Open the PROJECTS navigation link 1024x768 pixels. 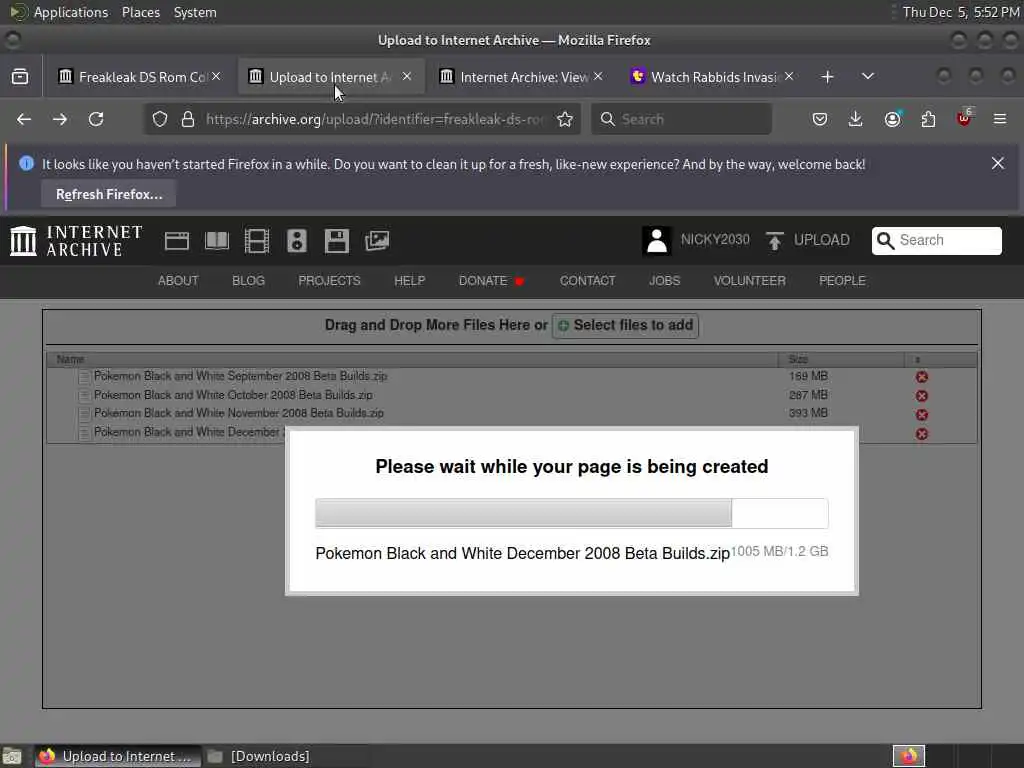coord(329,281)
